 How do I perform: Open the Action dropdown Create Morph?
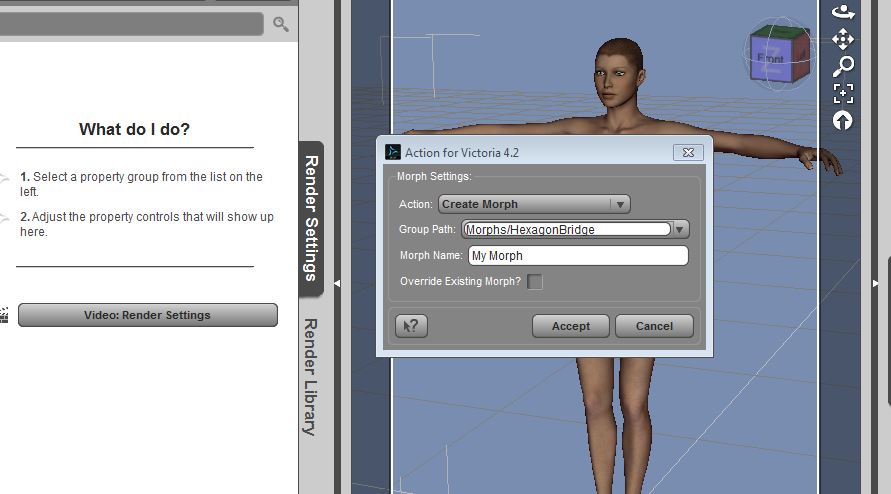point(534,204)
